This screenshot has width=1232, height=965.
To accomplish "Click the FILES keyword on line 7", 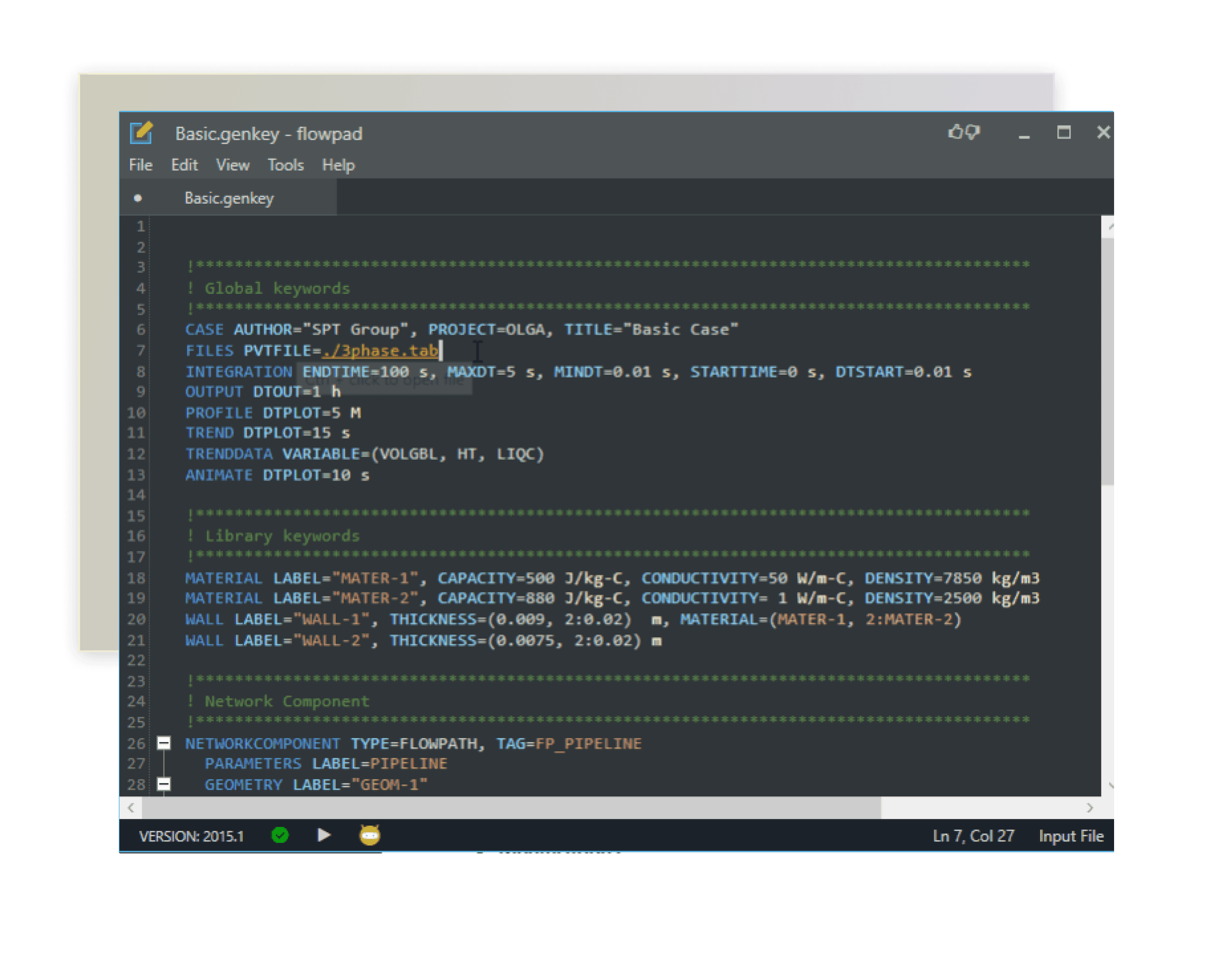I will tap(209, 351).
